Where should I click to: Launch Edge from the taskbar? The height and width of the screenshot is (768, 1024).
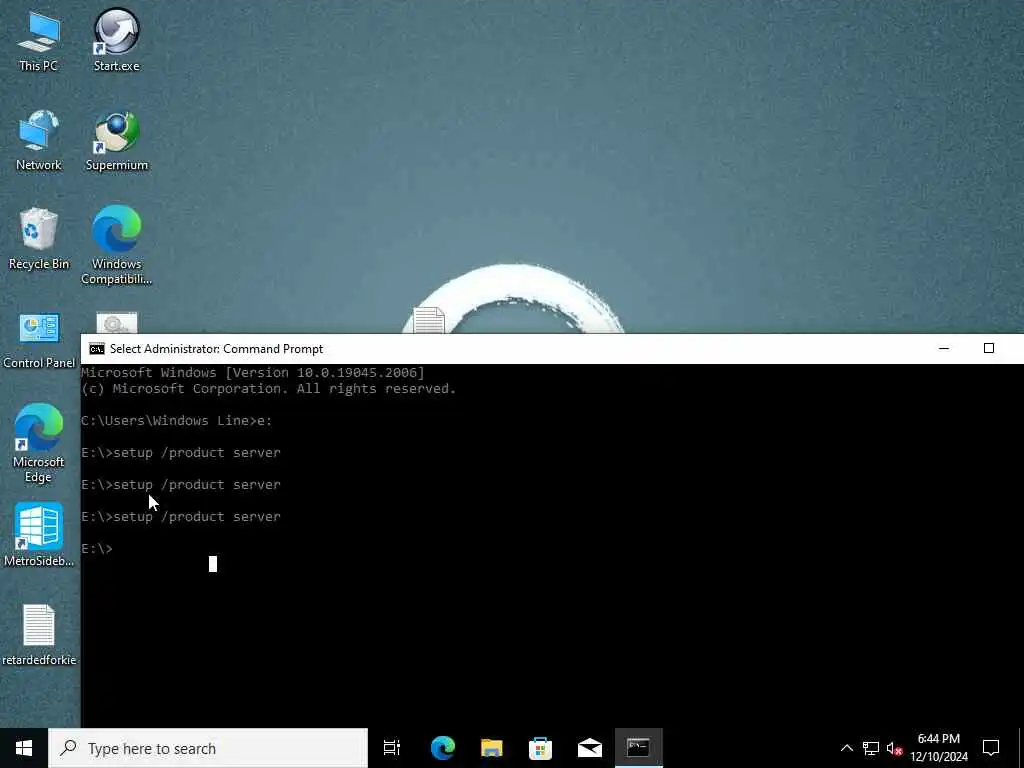[x=442, y=748]
